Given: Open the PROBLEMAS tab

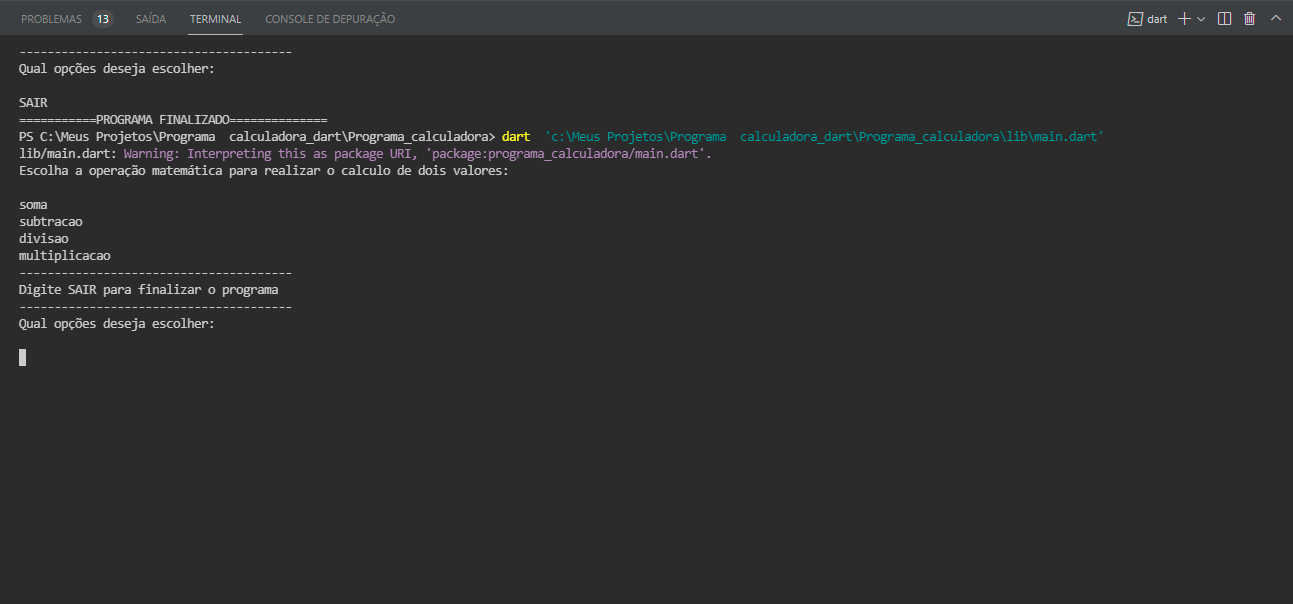Looking at the screenshot, I should pyautogui.click(x=51, y=19).
